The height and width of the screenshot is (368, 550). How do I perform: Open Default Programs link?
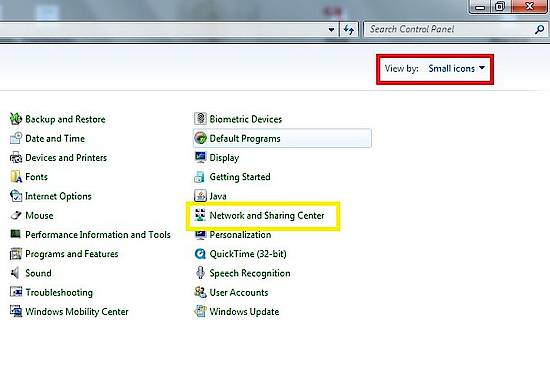tap(245, 139)
